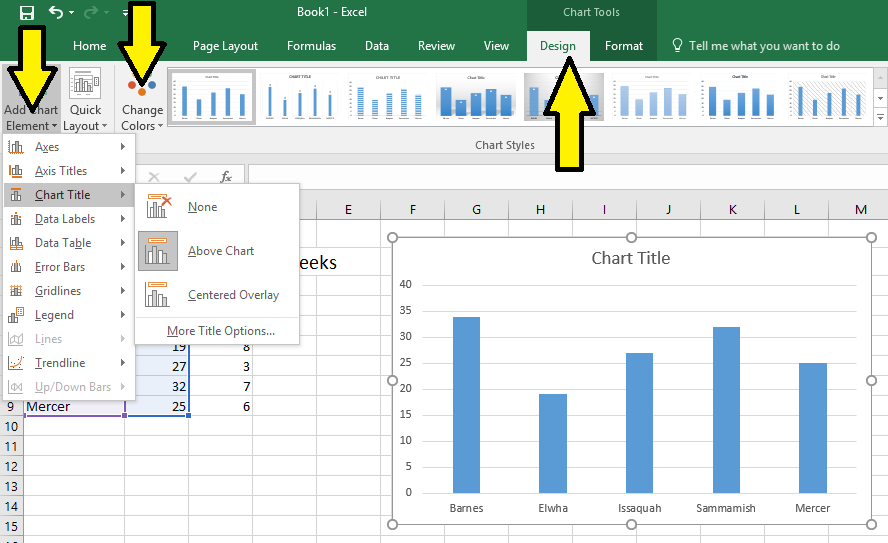Open the Change Colors palette
The width and height of the screenshot is (888, 543).
coord(142,100)
